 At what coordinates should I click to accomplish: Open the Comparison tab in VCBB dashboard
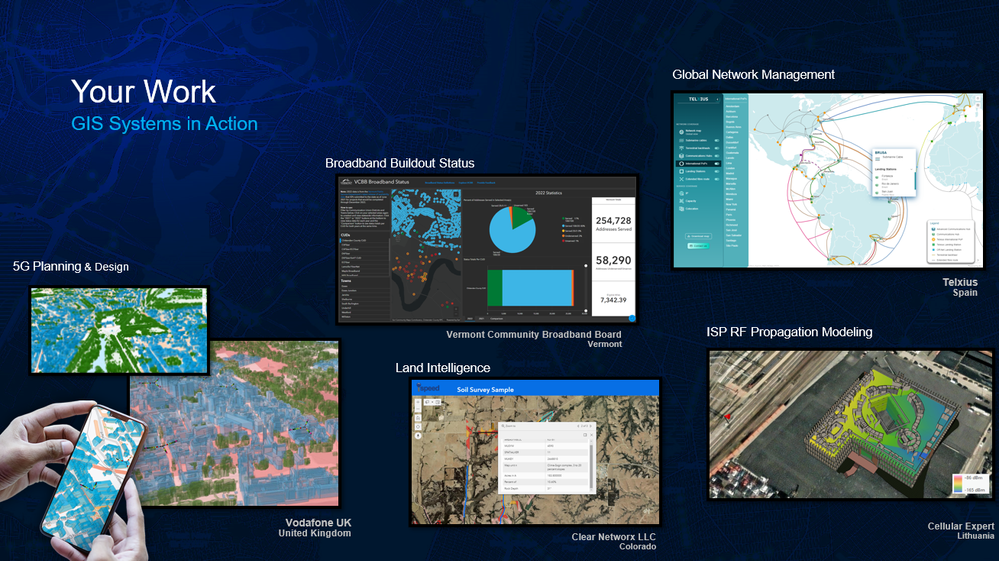pyautogui.click(x=496, y=318)
